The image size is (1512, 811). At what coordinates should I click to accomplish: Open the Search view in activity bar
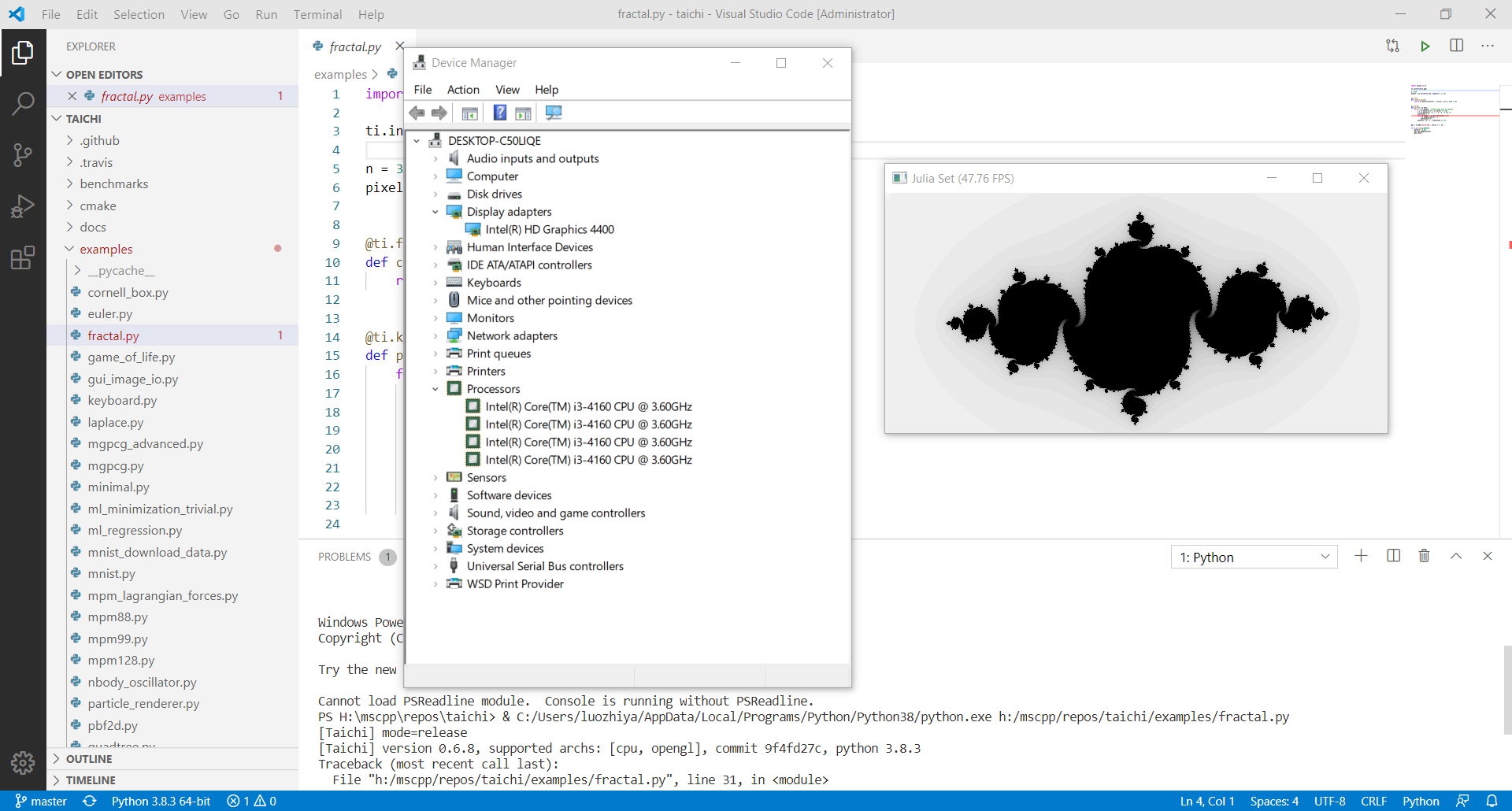tap(23, 103)
